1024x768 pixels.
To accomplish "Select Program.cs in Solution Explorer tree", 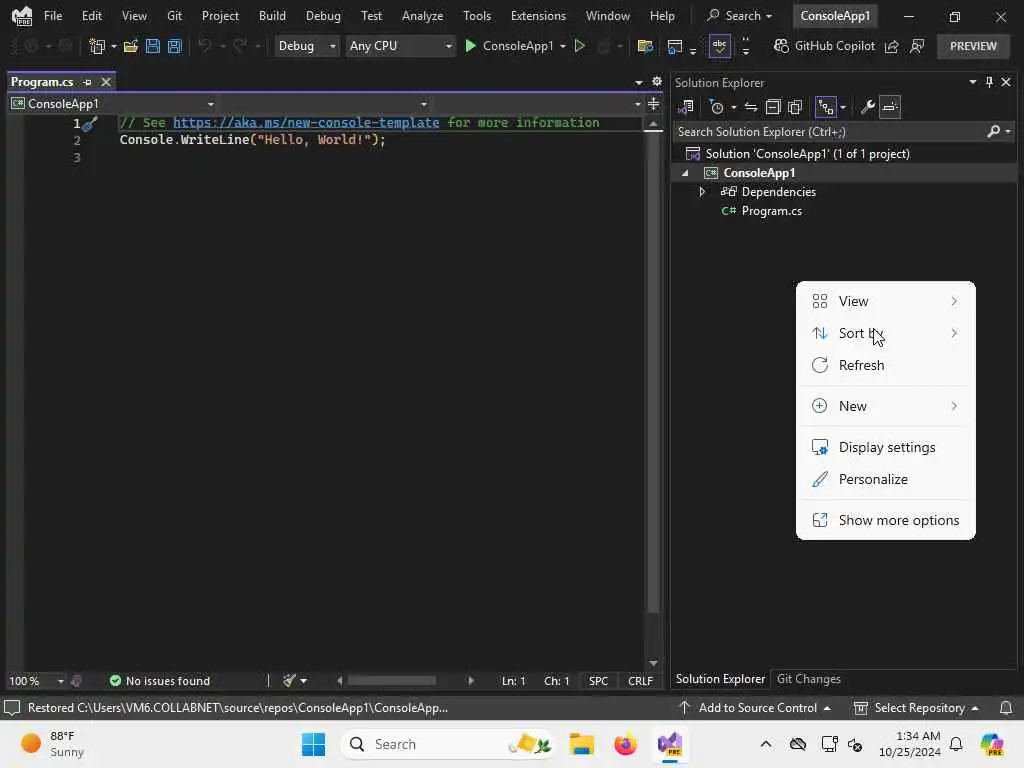I will point(771,211).
